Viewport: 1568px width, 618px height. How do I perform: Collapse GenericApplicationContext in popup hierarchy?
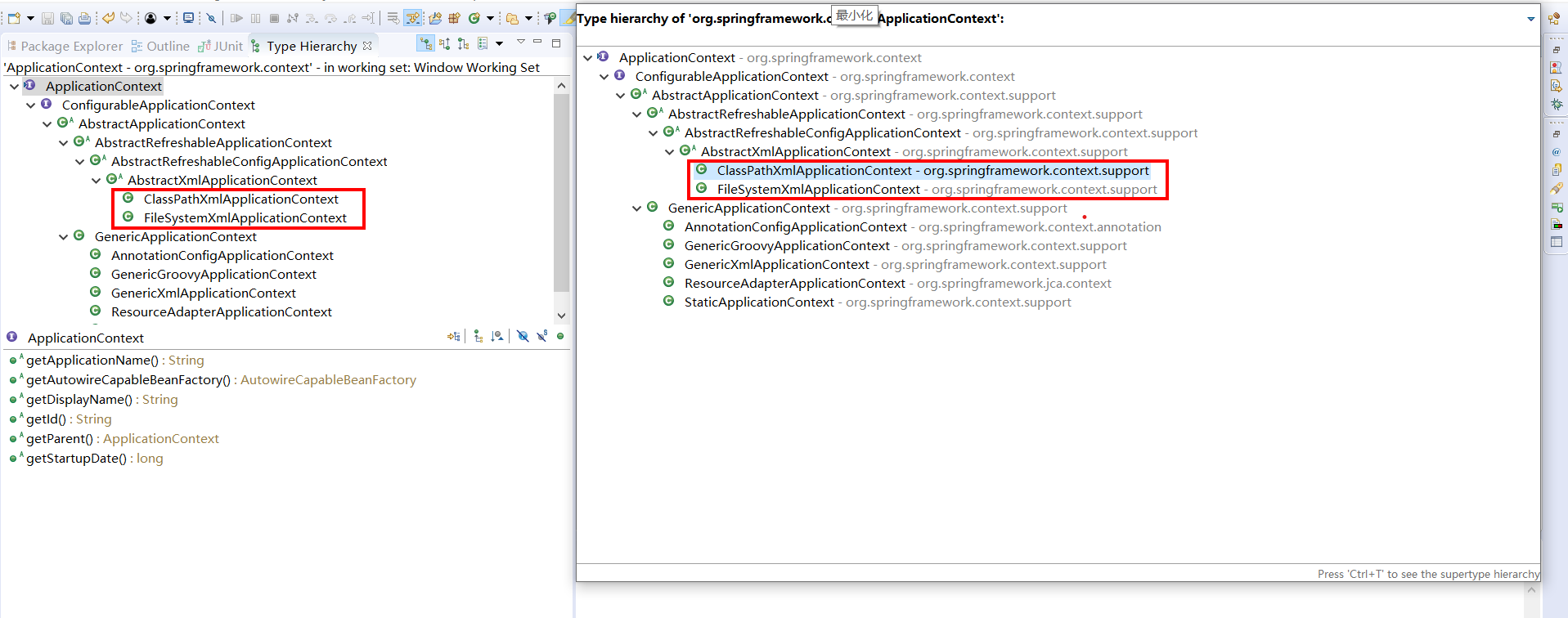click(636, 208)
